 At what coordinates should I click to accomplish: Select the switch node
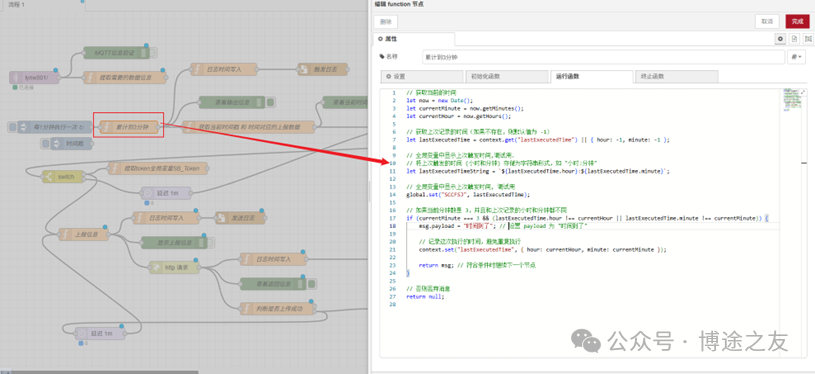click(x=62, y=177)
